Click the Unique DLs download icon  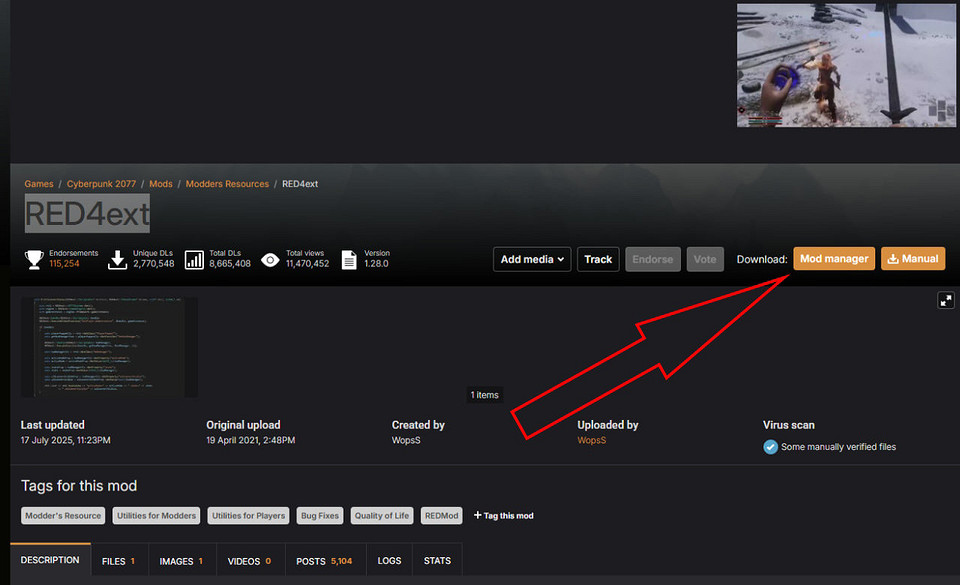[117, 260]
